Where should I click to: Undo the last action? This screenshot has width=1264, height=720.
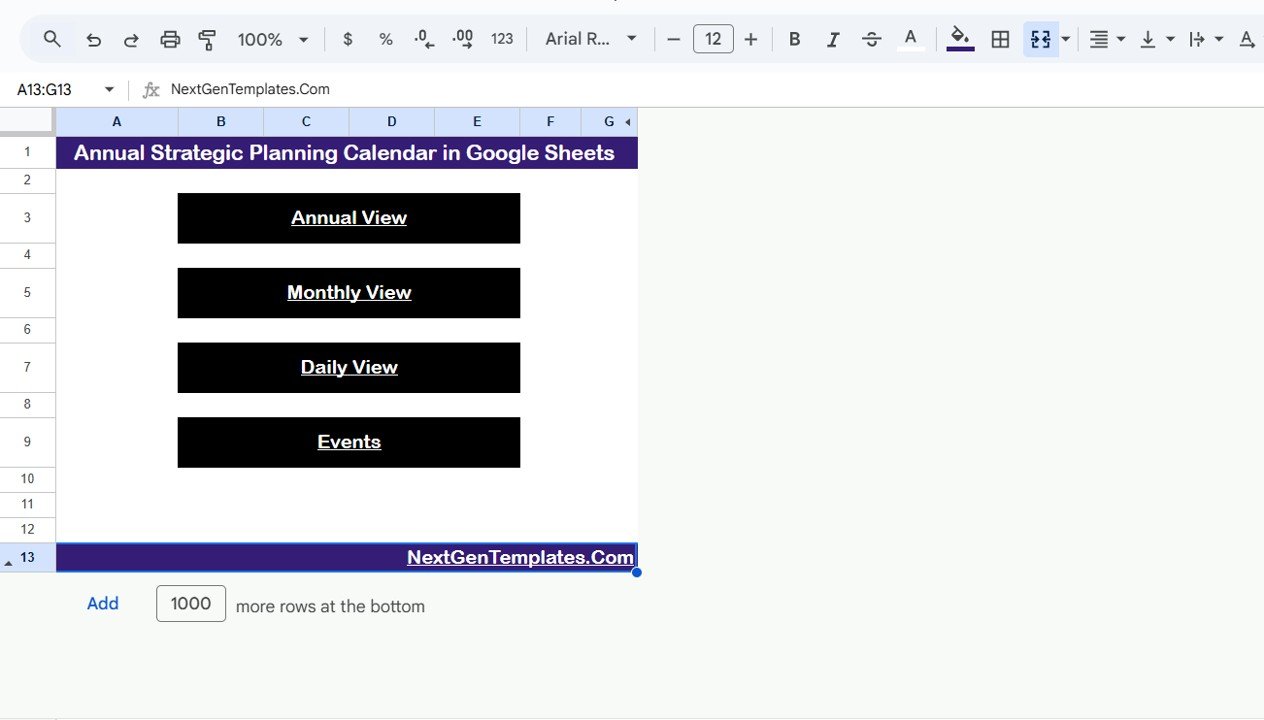[x=93, y=39]
